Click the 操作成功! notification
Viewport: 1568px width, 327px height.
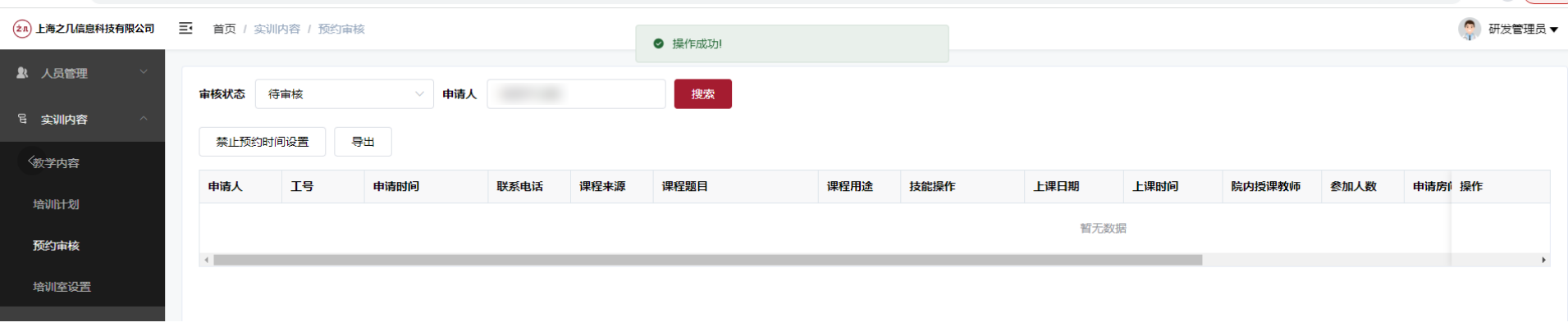tap(792, 43)
